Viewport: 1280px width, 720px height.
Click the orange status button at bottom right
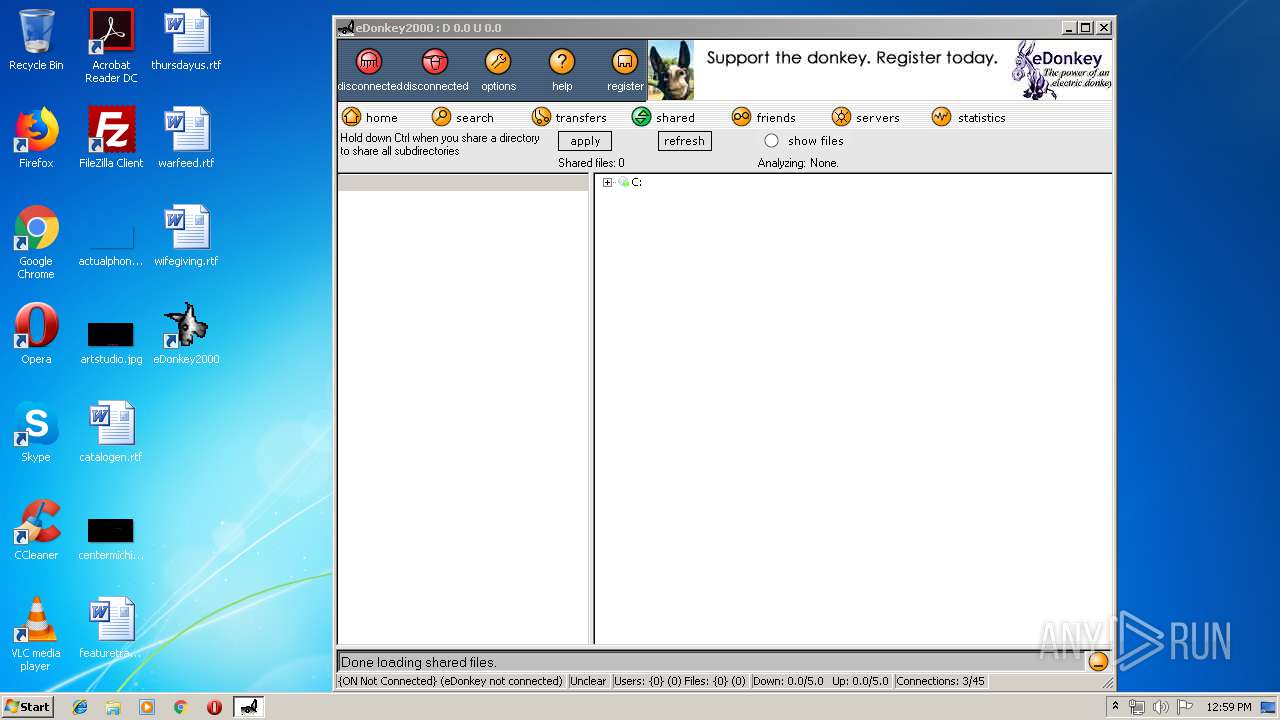(1098, 661)
